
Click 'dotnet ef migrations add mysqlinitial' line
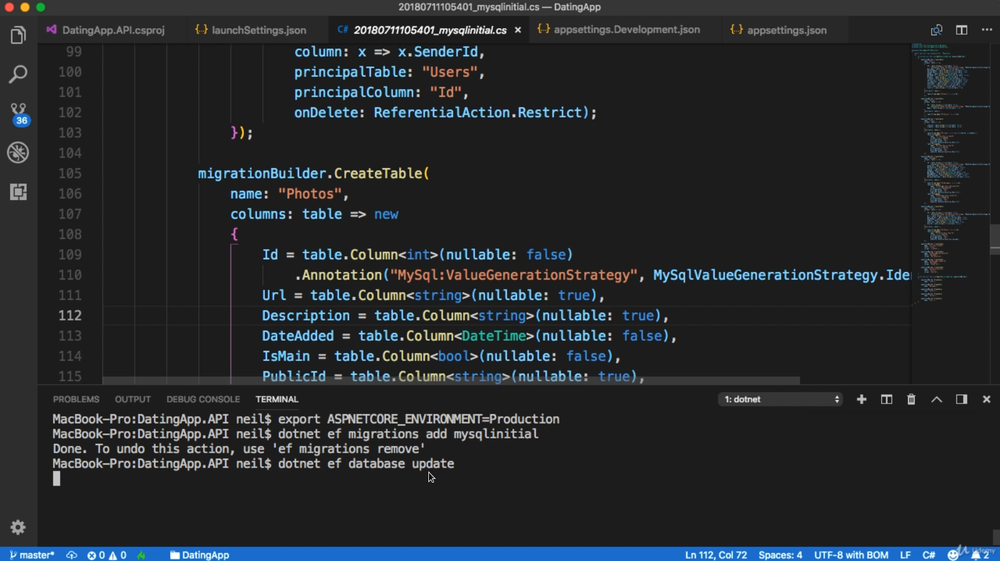pyautogui.click(x=408, y=434)
